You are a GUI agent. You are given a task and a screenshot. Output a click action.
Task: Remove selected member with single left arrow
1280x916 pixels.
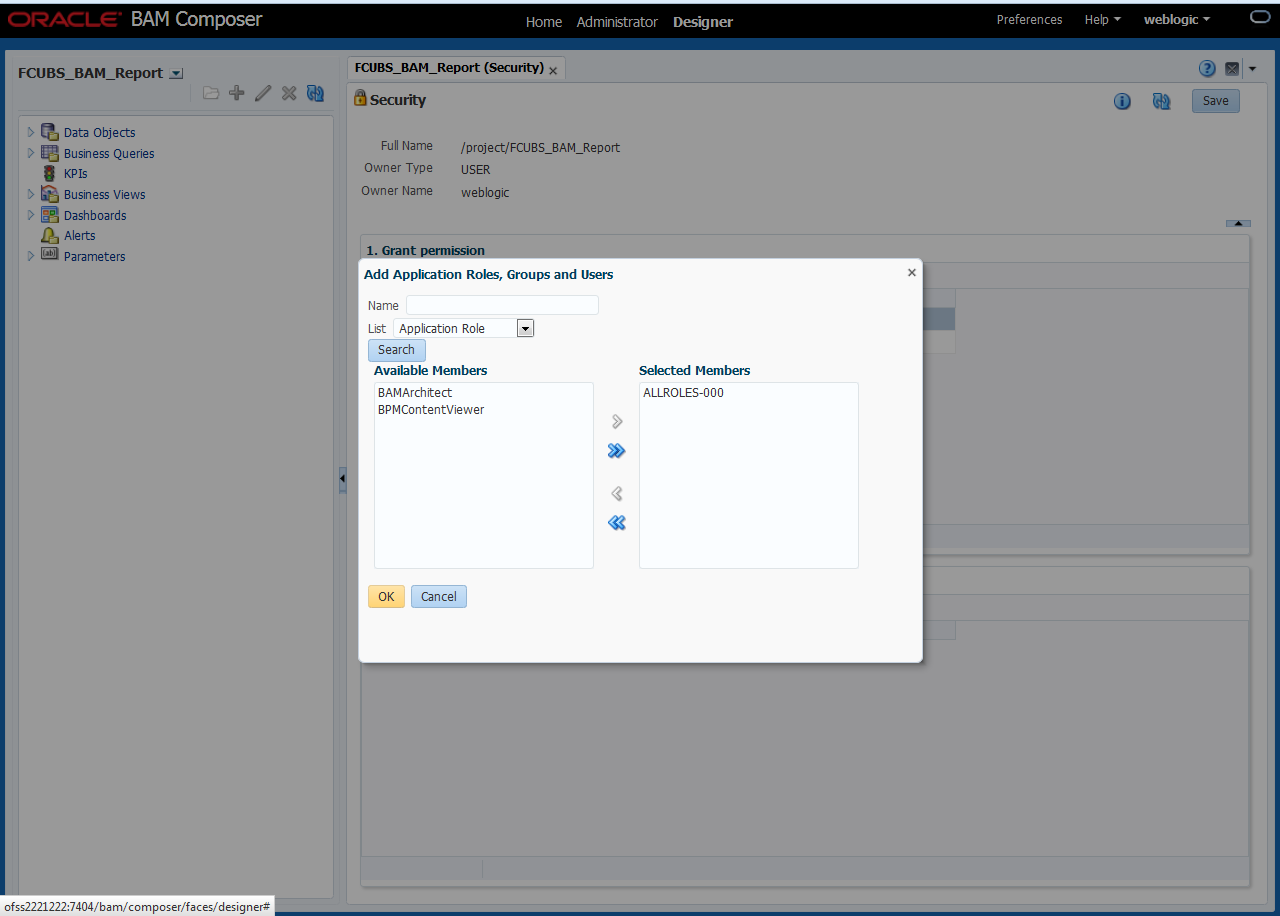(617, 493)
